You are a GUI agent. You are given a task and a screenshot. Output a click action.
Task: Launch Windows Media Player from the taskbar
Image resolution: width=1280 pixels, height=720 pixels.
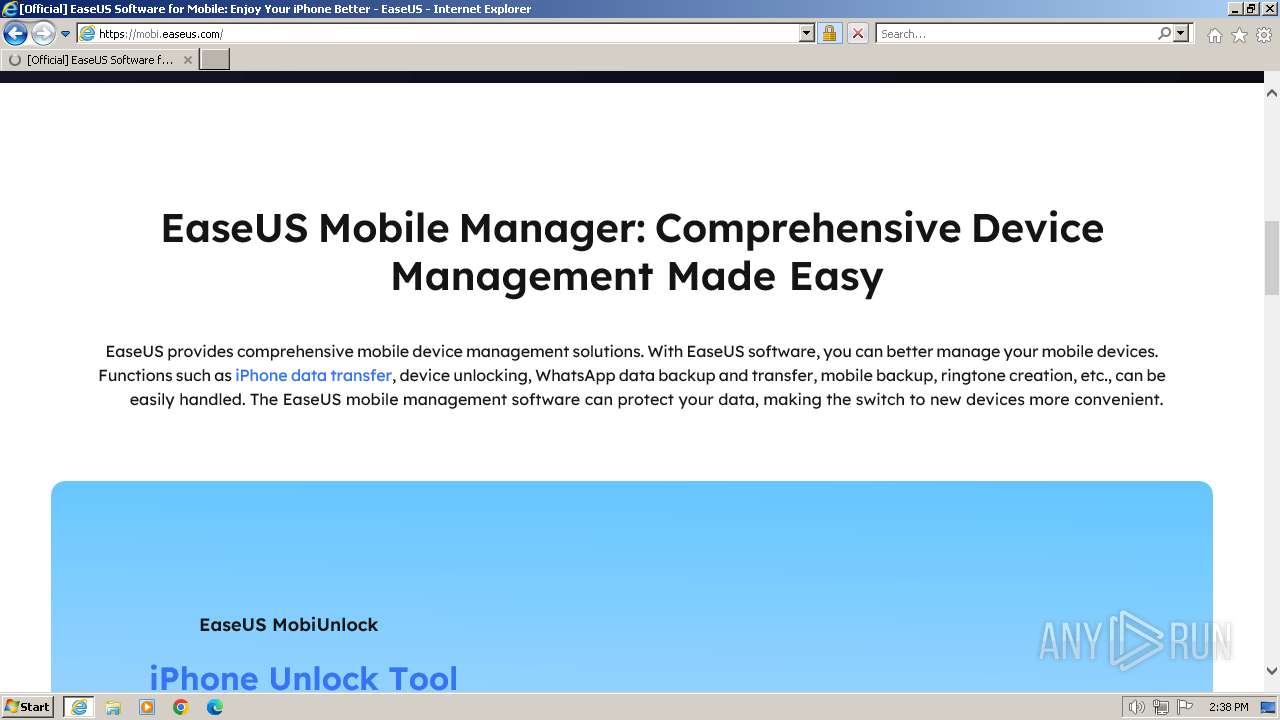click(x=147, y=707)
